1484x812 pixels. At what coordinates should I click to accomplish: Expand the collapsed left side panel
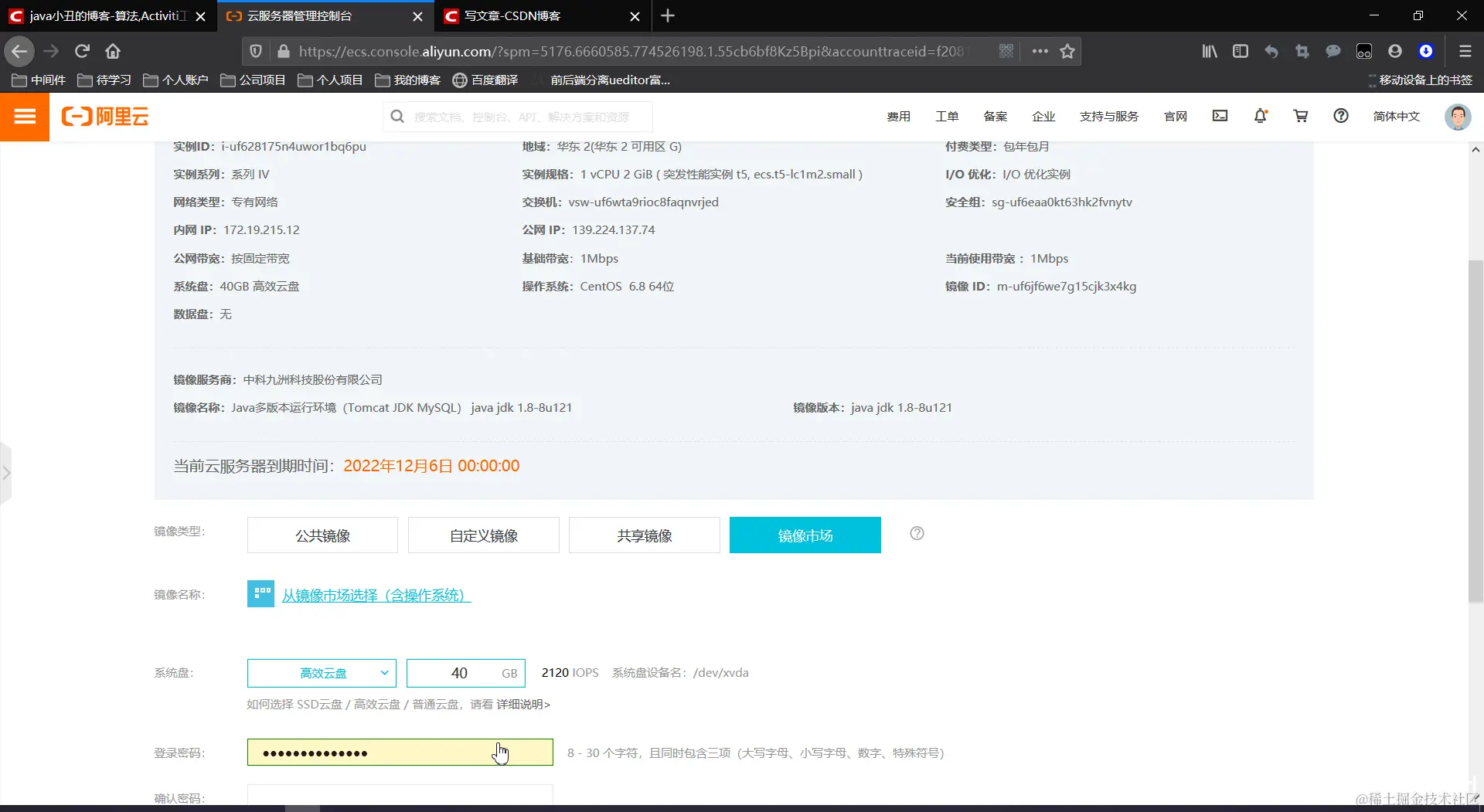point(6,473)
